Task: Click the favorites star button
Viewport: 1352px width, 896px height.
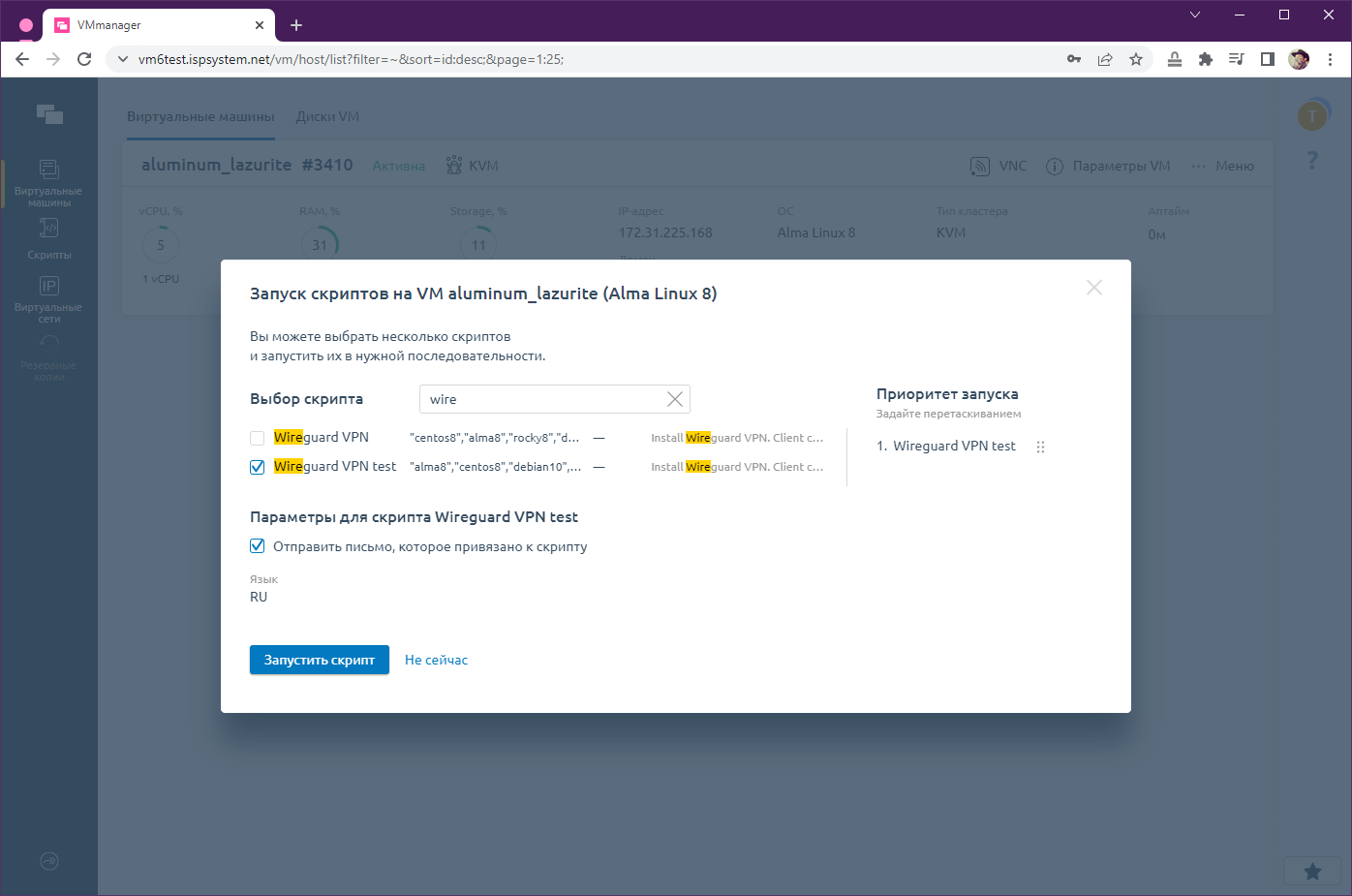Action: pyautogui.click(x=1312, y=871)
